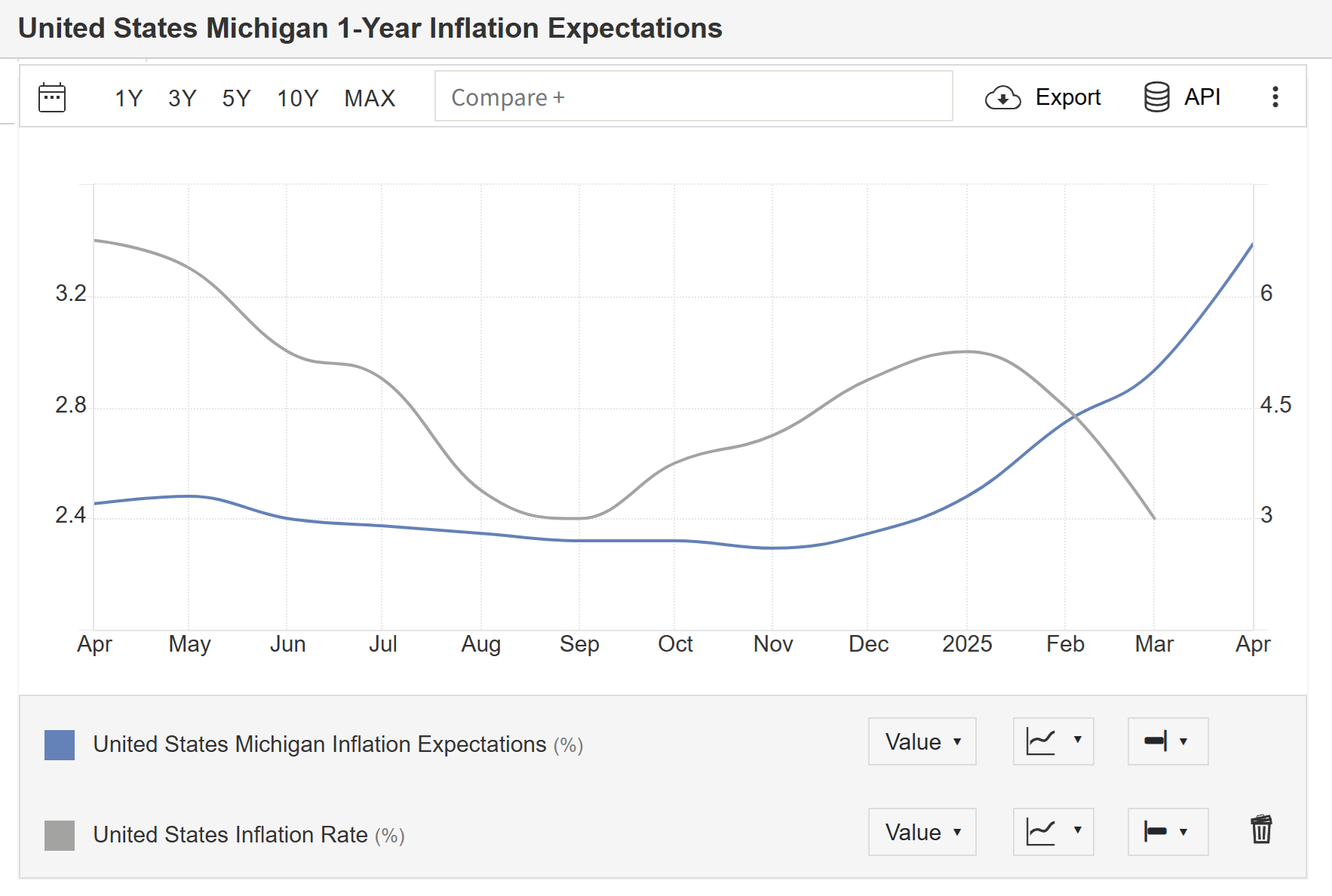
Task: Expand chart type arrow for Inflation Rate
Action: (x=1078, y=830)
